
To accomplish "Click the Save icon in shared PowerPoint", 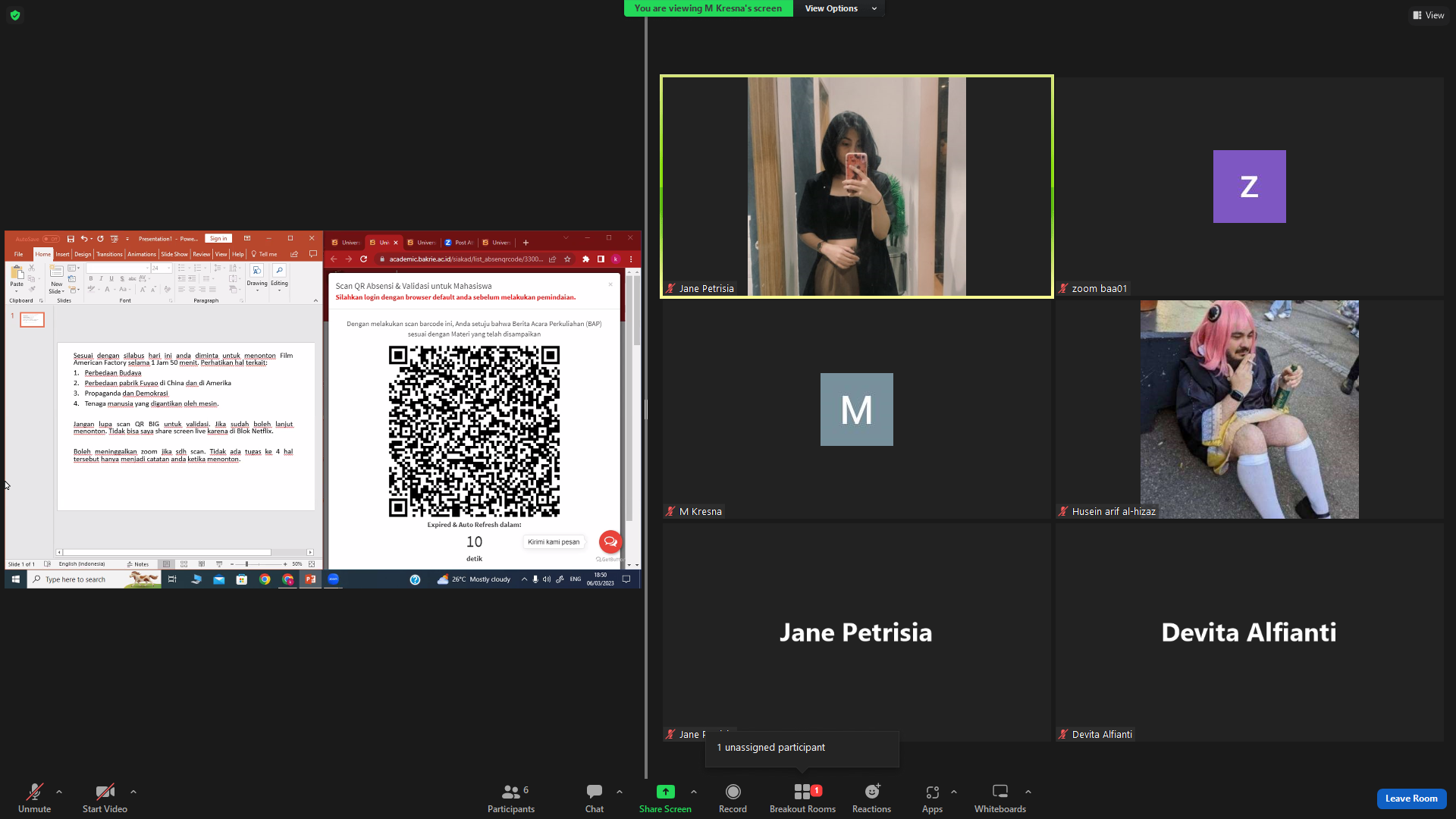I will [71, 239].
